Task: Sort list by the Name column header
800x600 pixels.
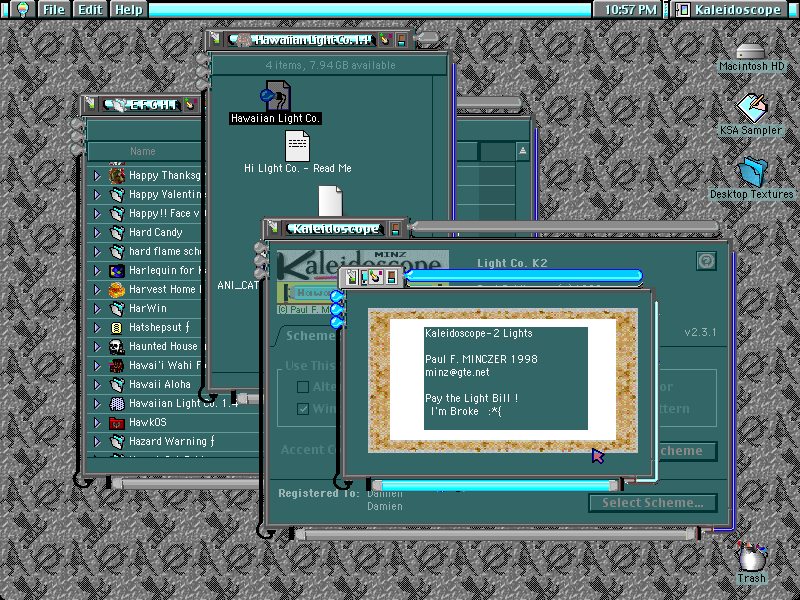Action: pos(142,151)
